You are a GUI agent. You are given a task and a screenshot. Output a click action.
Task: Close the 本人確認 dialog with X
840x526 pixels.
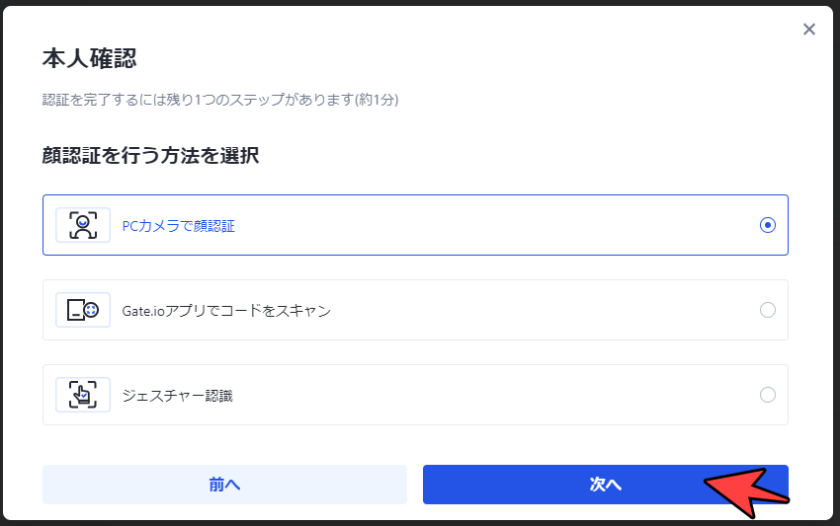809,29
